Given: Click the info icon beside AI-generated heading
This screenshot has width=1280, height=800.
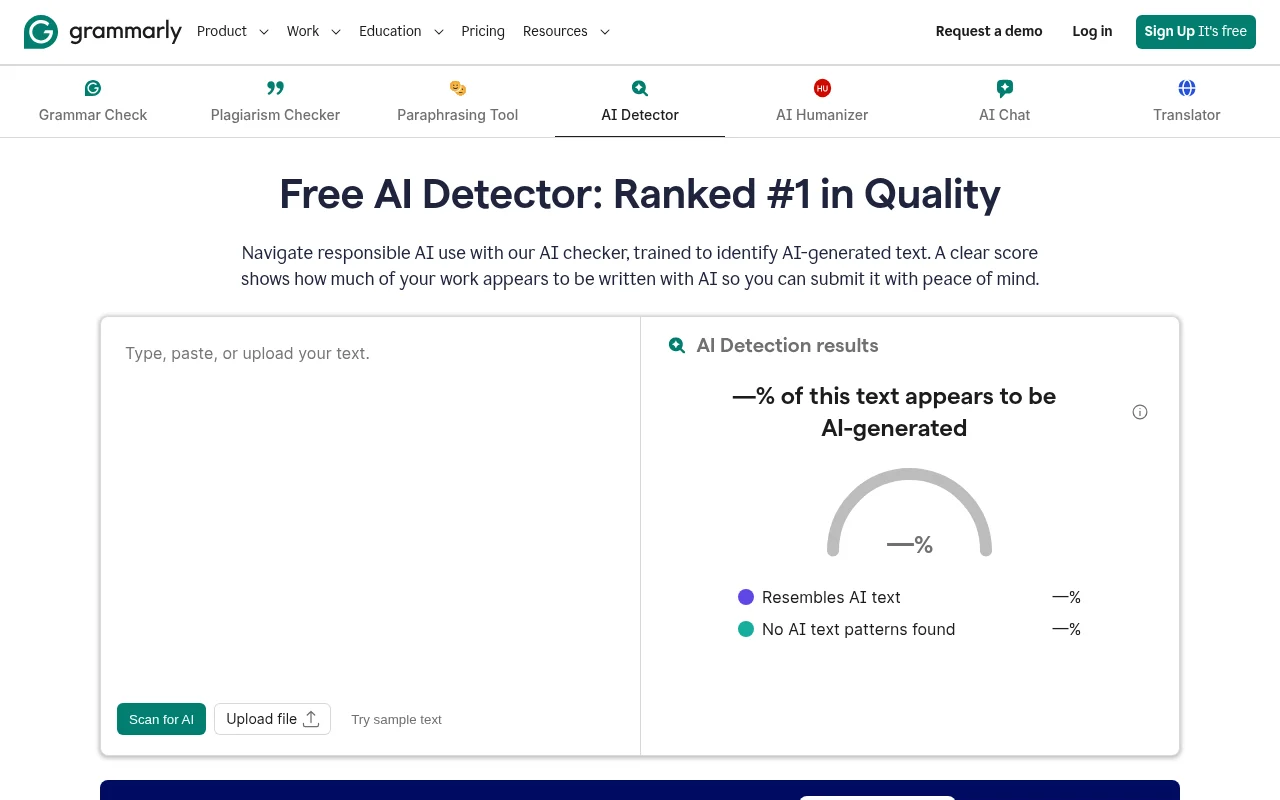Looking at the screenshot, I should [1140, 412].
